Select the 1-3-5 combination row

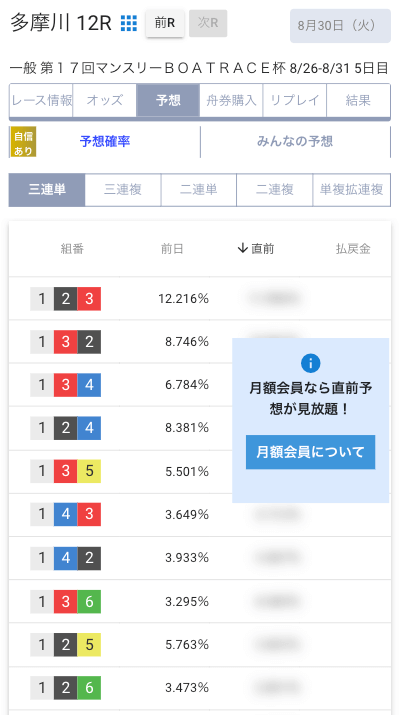(x=200, y=471)
